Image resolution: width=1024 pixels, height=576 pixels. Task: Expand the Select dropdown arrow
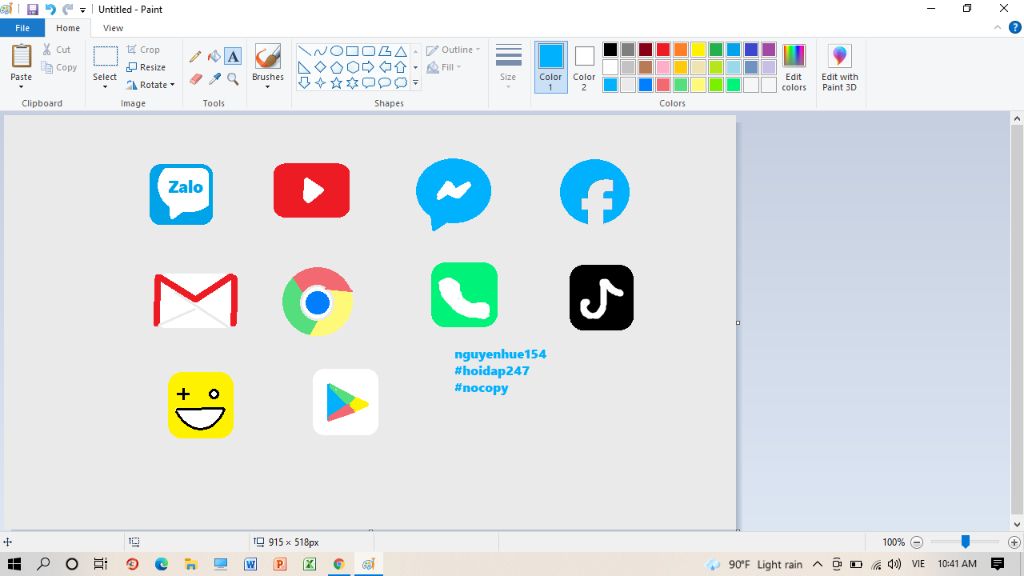pyautogui.click(x=105, y=87)
